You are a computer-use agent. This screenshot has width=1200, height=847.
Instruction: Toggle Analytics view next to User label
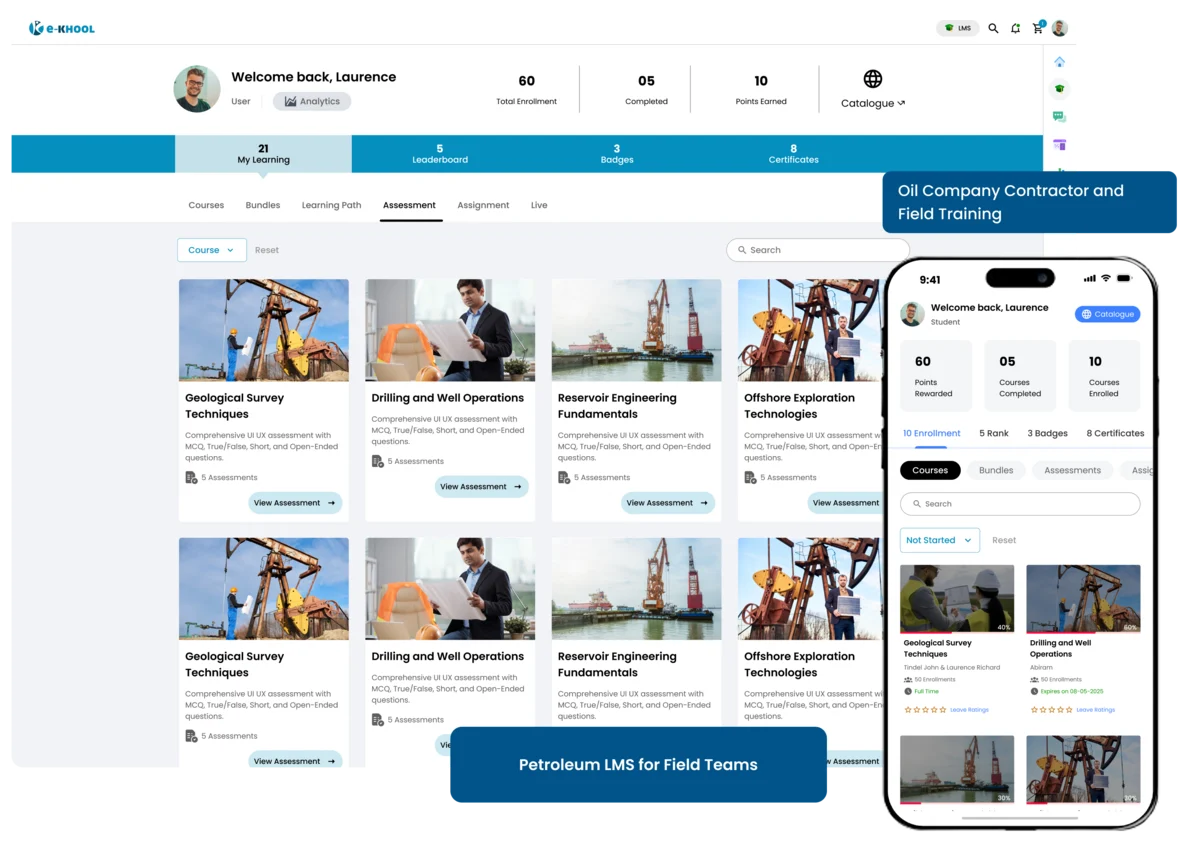click(x=312, y=101)
